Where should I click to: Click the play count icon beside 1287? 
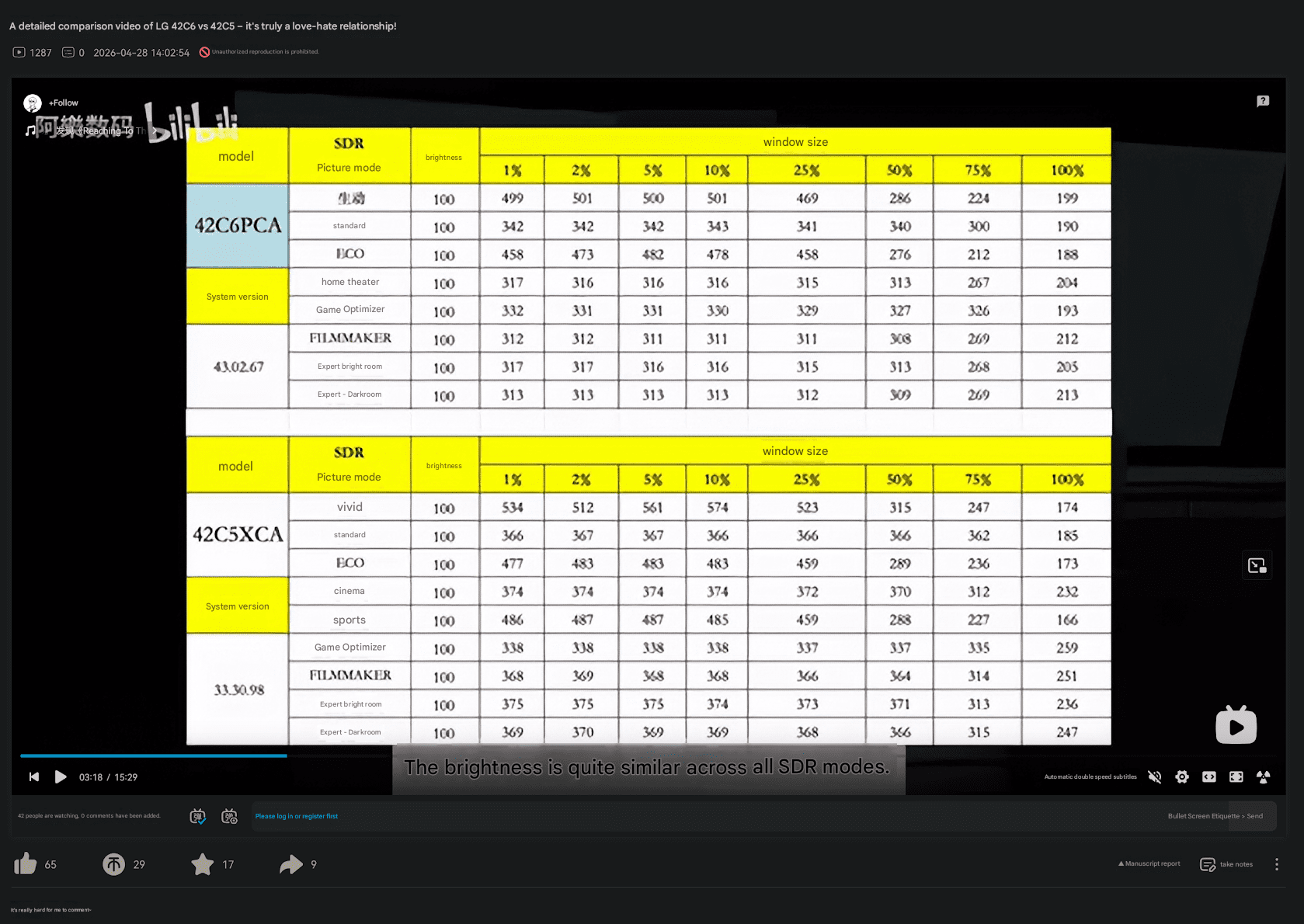click(x=19, y=52)
